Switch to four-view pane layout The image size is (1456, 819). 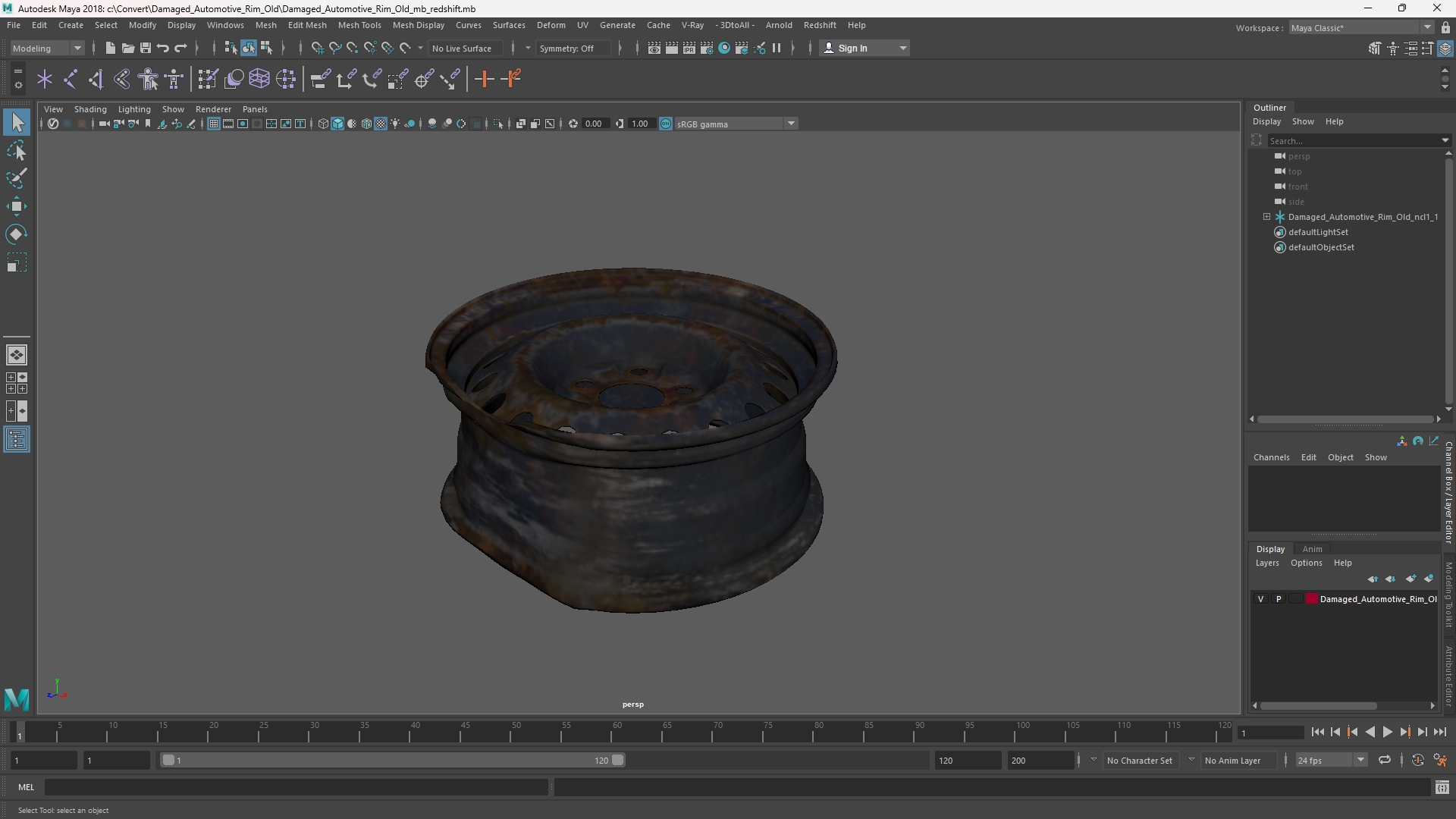pos(17,383)
